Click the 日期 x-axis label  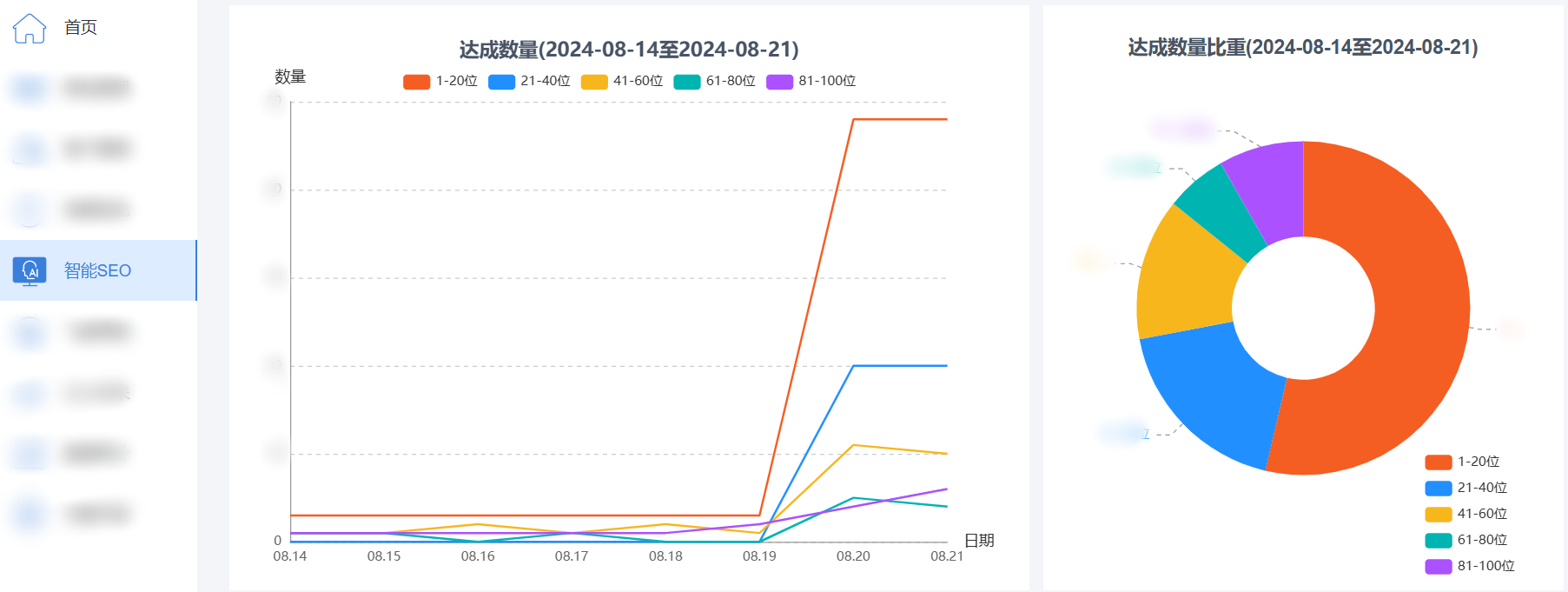click(x=979, y=541)
